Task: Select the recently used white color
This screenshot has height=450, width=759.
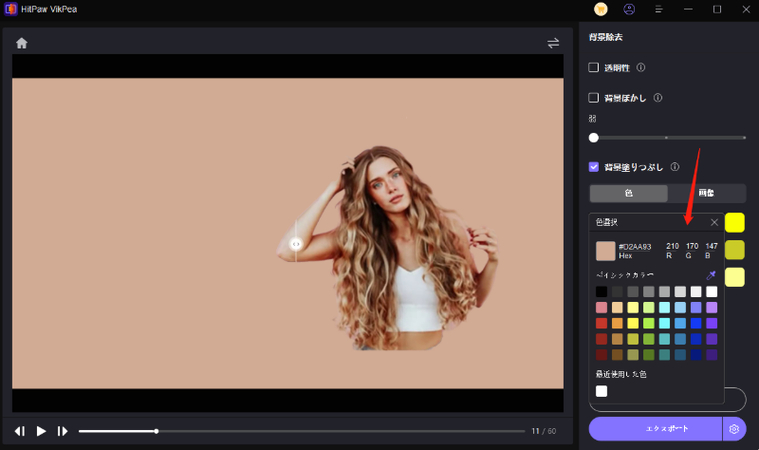Action: [601, 391]
